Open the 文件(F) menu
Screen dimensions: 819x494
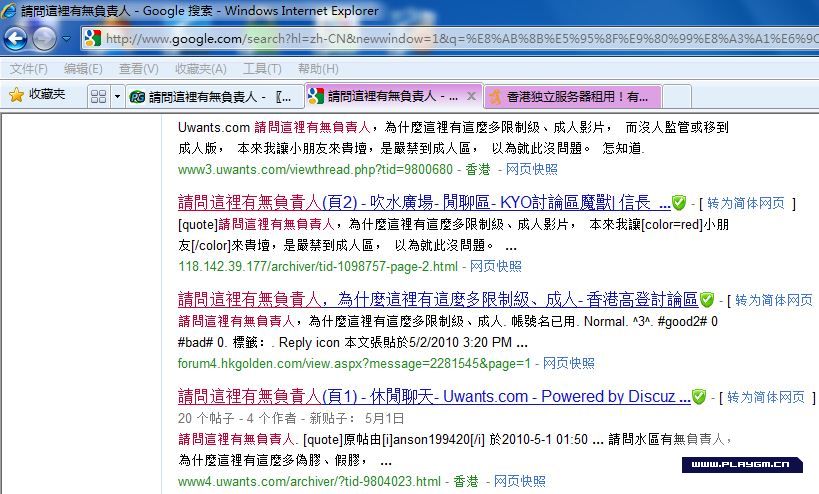tap(29, 68)
